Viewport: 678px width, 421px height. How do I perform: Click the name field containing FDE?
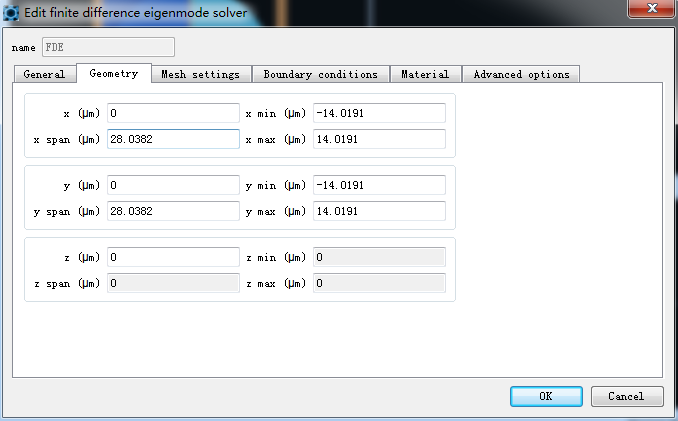pyautogui.click(x=109, y=47)
